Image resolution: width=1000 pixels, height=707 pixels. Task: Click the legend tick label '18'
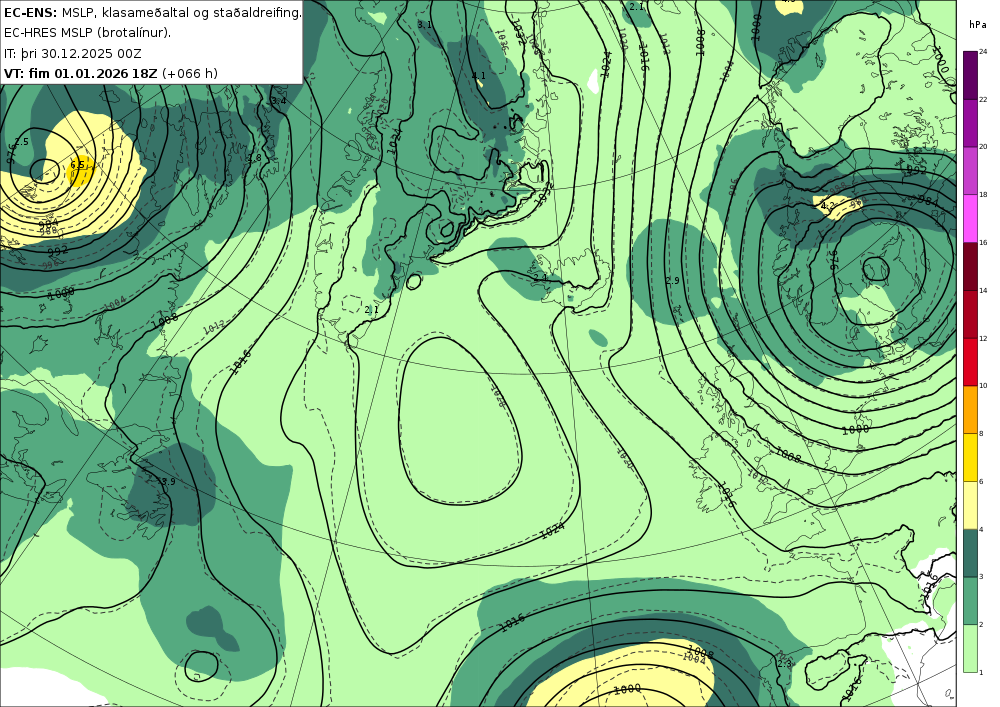[983, 194]
